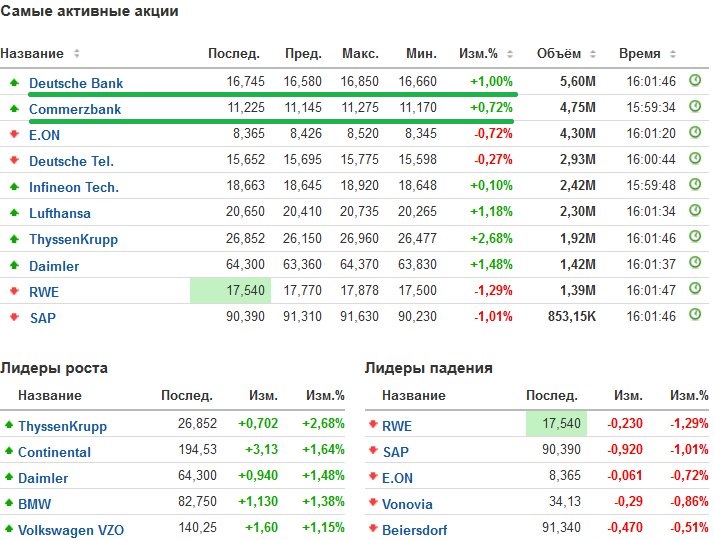Screen dimensions: 714x540
Task: Click green up arrow beside Infineon Tech.
Action: 14,186
